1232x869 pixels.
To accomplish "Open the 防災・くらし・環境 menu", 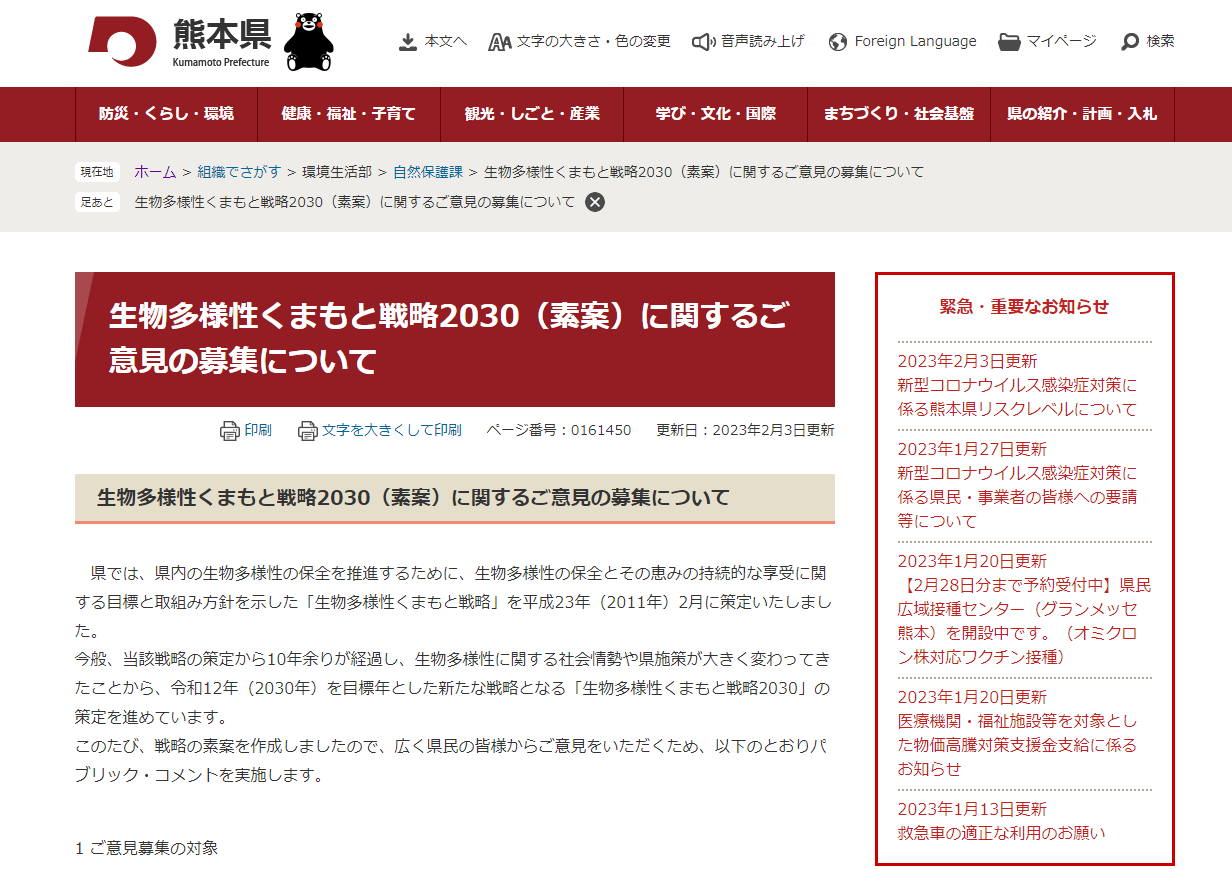I will coord(166,114).
